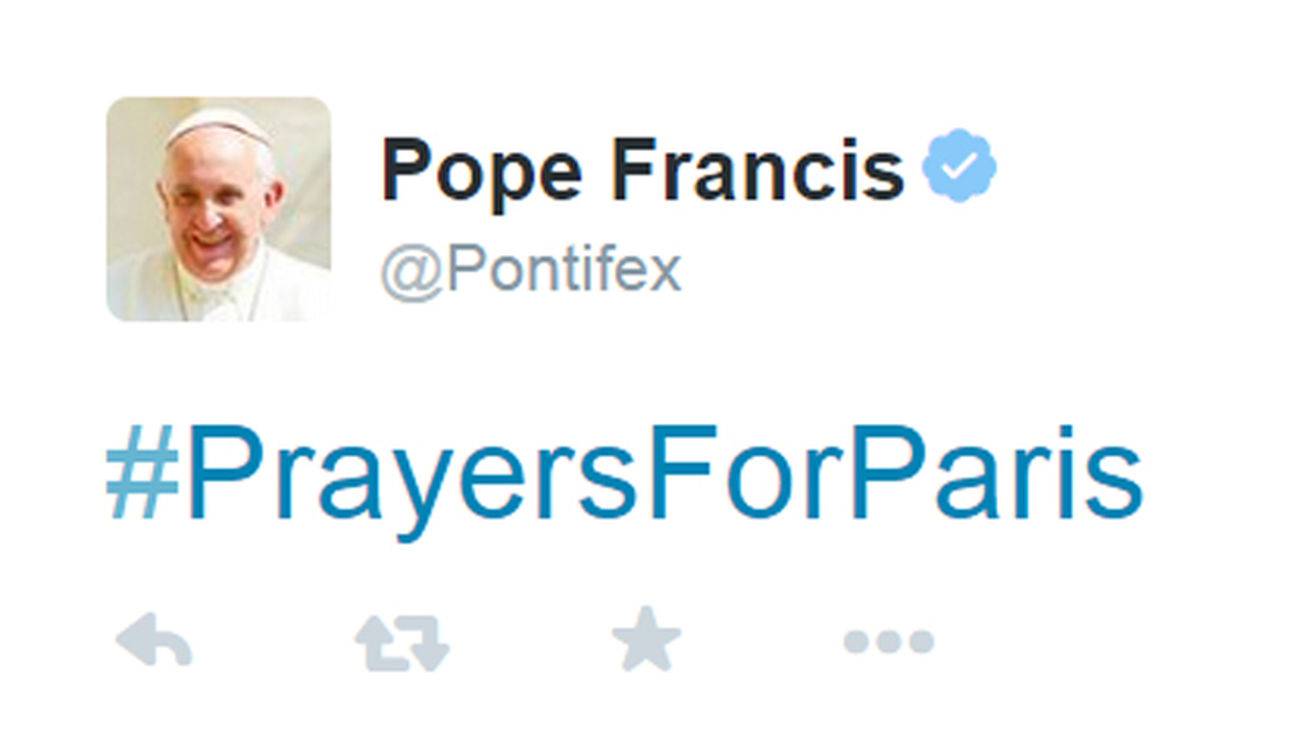Select the verified checkmark beside Pope Francis
The height and width of the screenshot is (731, 1300).
pos(959,166)
